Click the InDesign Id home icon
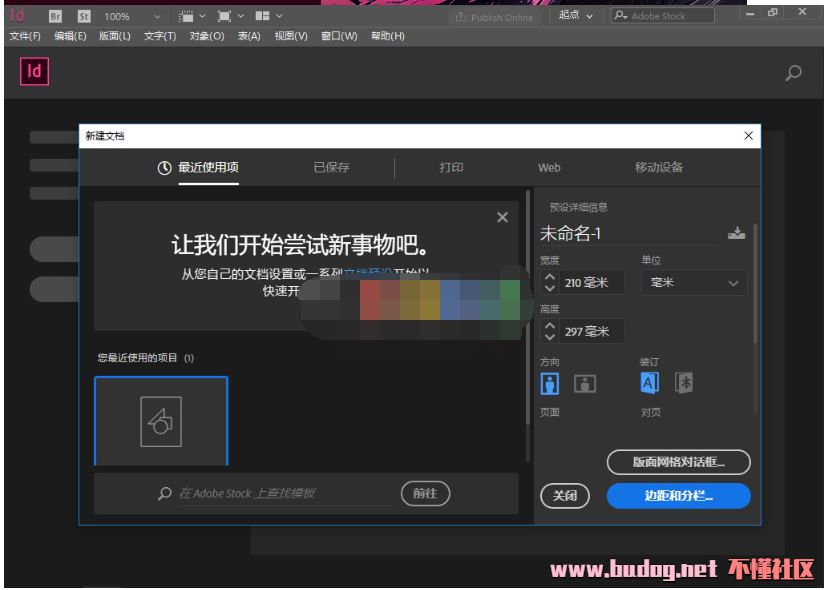Screen dimensions: 824x590 pyautogui.click(x=33, y=72)
